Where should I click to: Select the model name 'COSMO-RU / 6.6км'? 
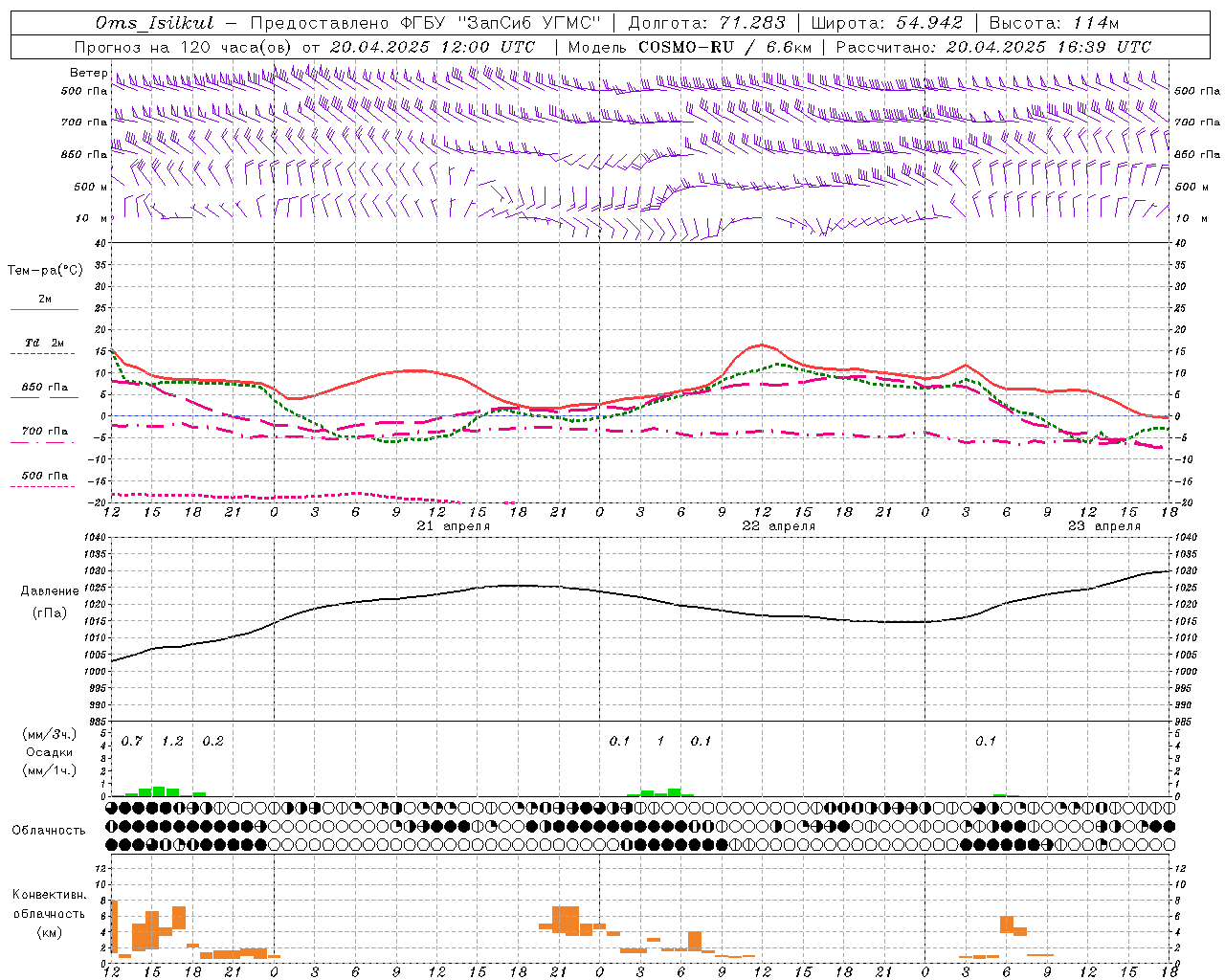(x=725, y=47)
